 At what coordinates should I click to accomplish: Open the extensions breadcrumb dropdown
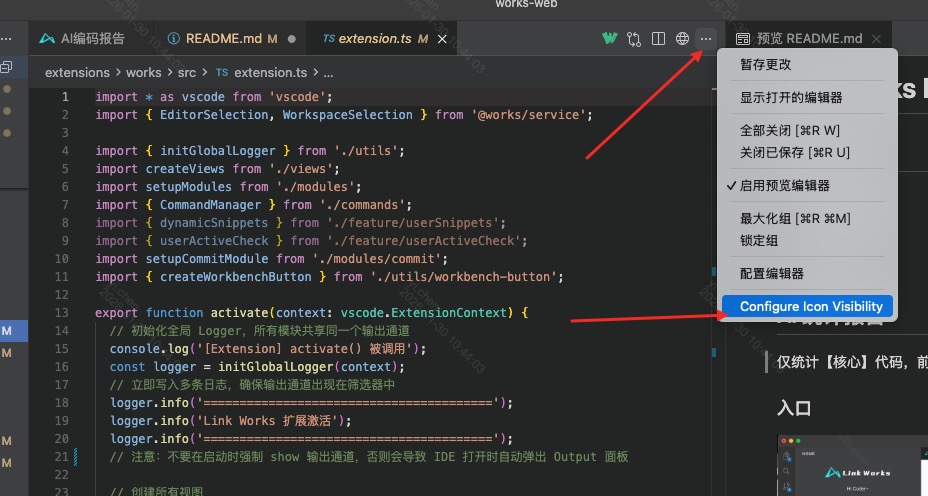click(x=77, y=73)
